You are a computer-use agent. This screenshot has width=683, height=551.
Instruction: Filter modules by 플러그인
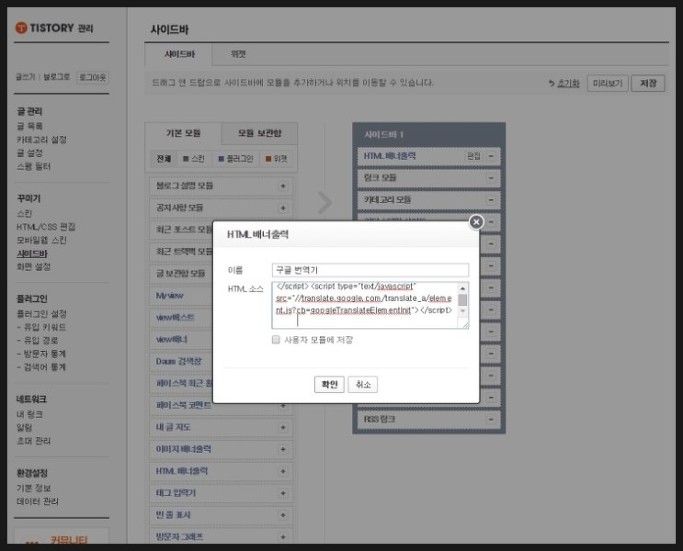point(236,159)
